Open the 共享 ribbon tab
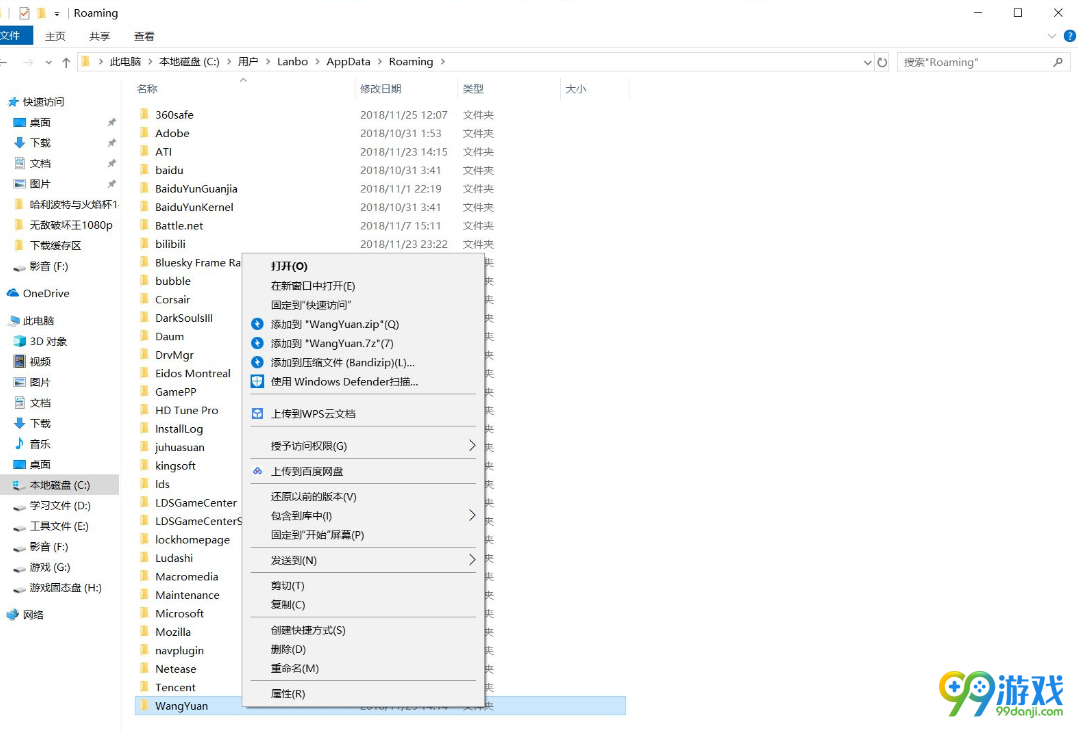Image resolution: width=1078 pixels, height=733 pixels. [x=100, y=36]
